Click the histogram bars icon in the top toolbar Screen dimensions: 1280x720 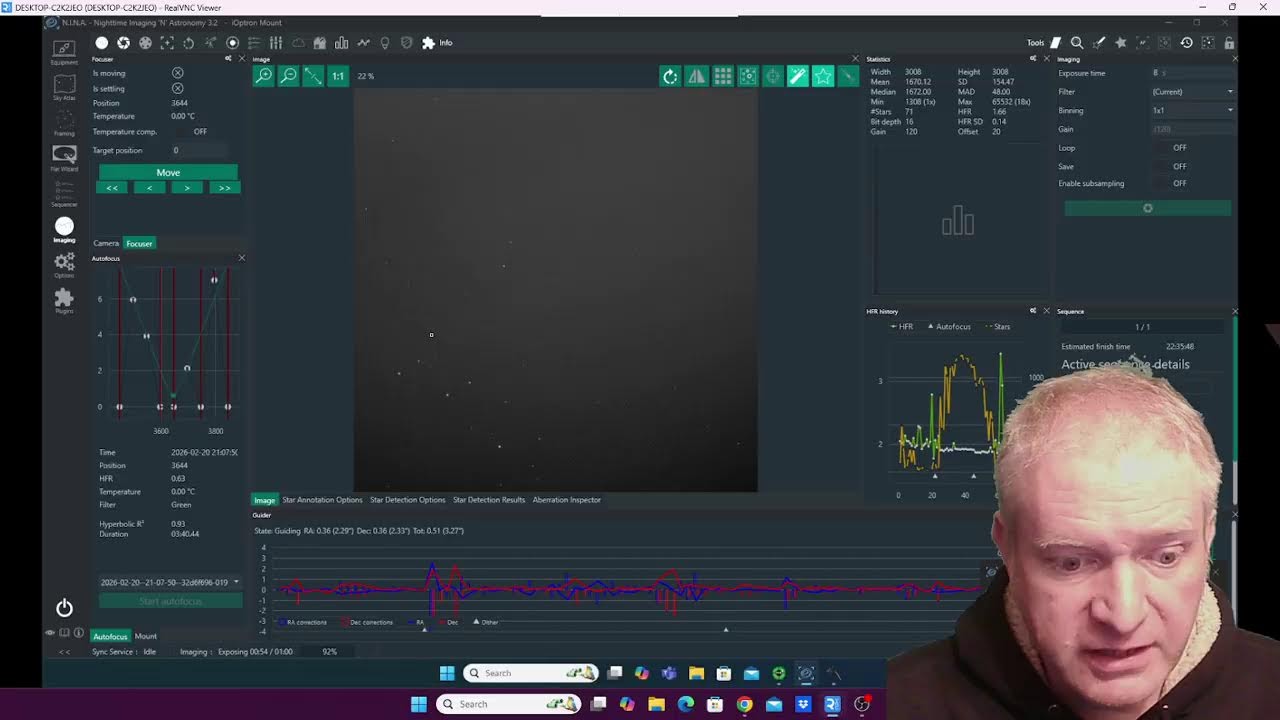(x=341, y=43)
